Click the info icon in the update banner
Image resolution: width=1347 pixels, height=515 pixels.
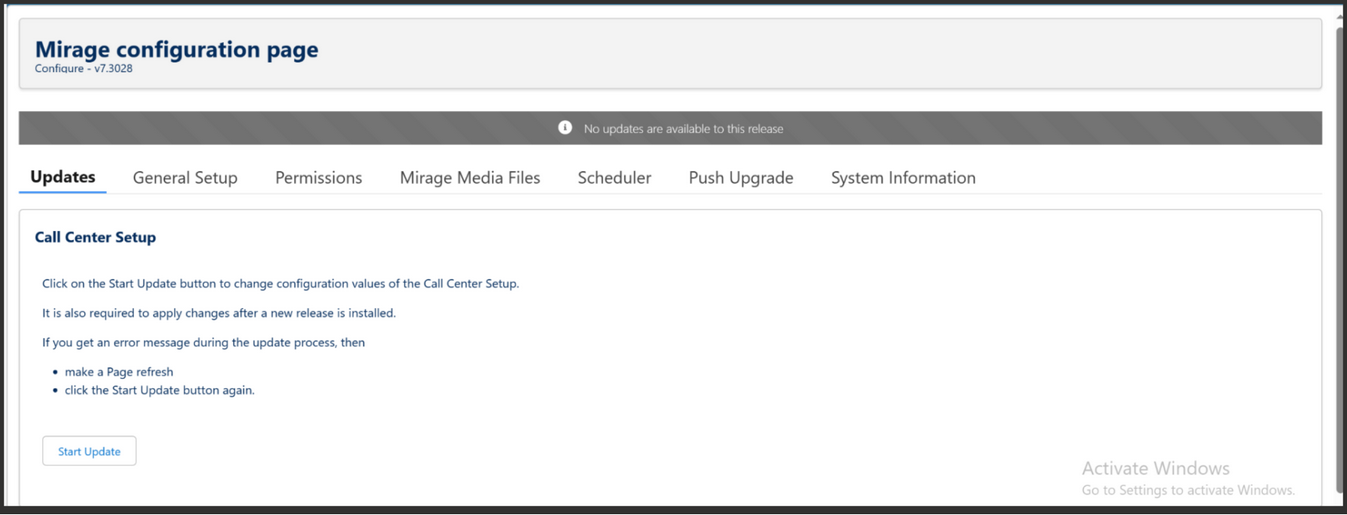(565, 128)
